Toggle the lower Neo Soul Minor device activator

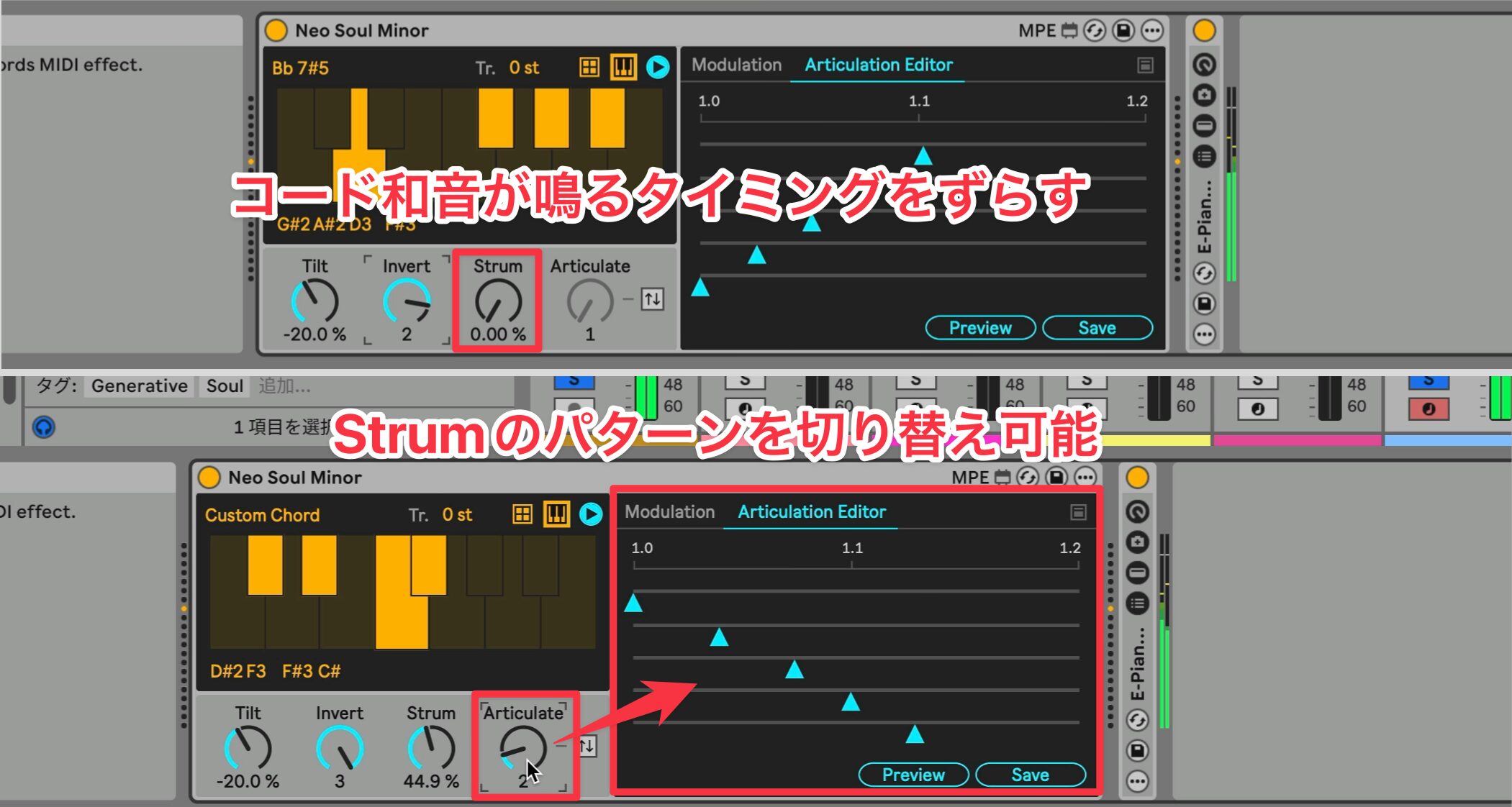(209, 478)
